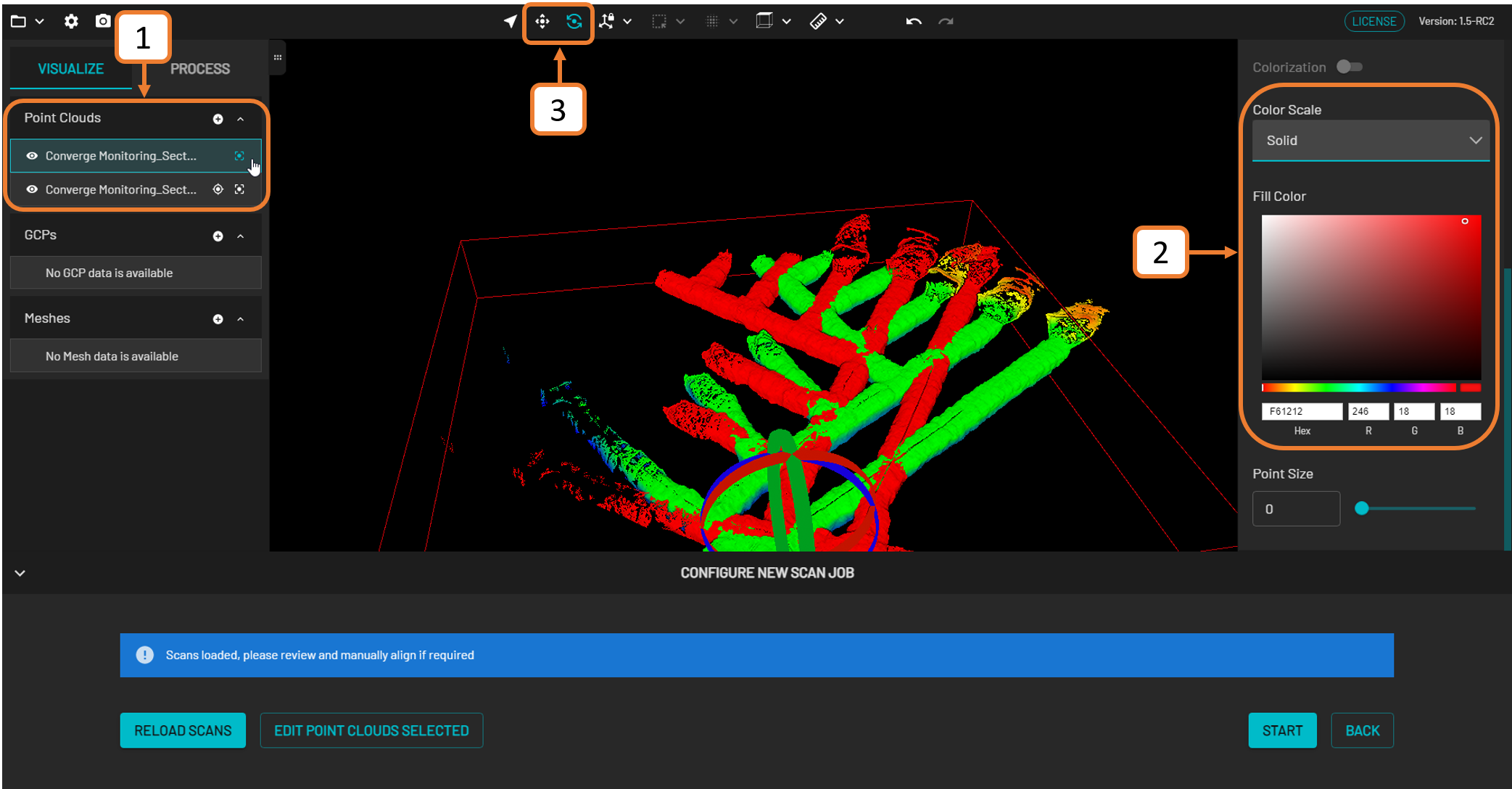Image resolution: width=1512 pixels, height=789 pixels.
Task: Open the settings gear
Action: coord(71,21)
